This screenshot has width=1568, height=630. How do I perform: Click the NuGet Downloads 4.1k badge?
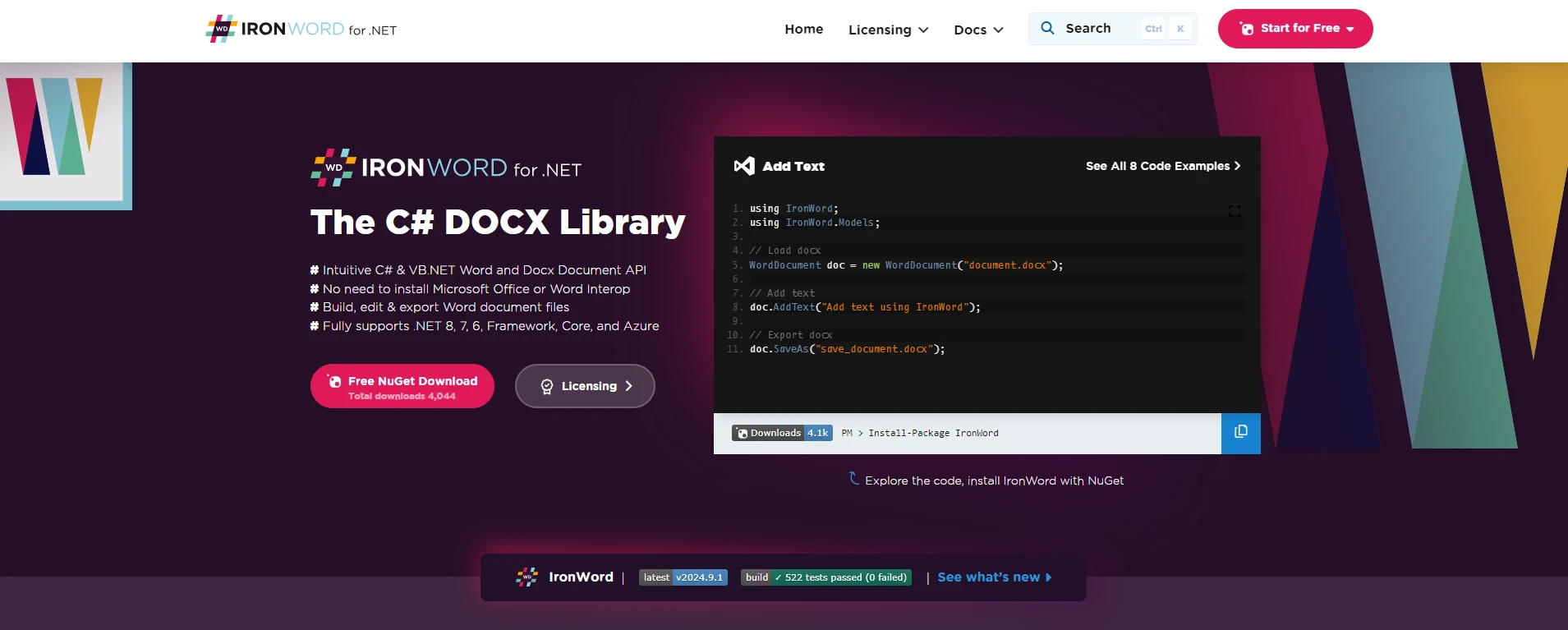coord(782,433)
